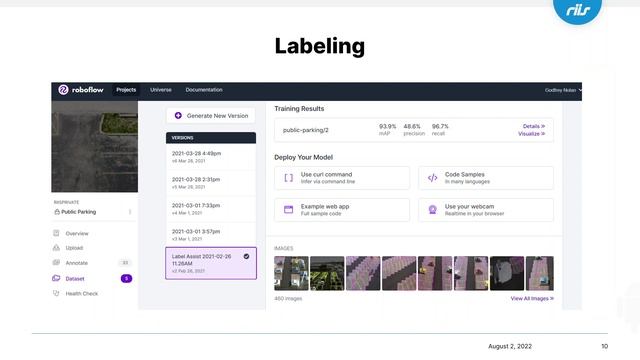Open the fourth dataset image thumbnail
This screenshot has width=640, height=360.
(399, 273)
